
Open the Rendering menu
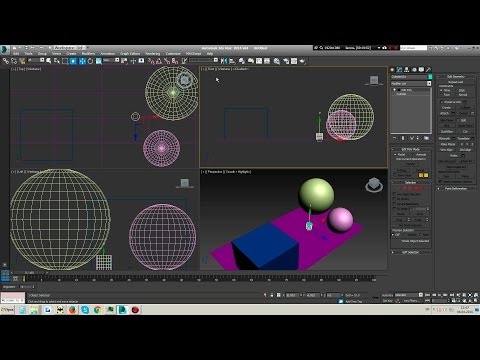[153, 53]
